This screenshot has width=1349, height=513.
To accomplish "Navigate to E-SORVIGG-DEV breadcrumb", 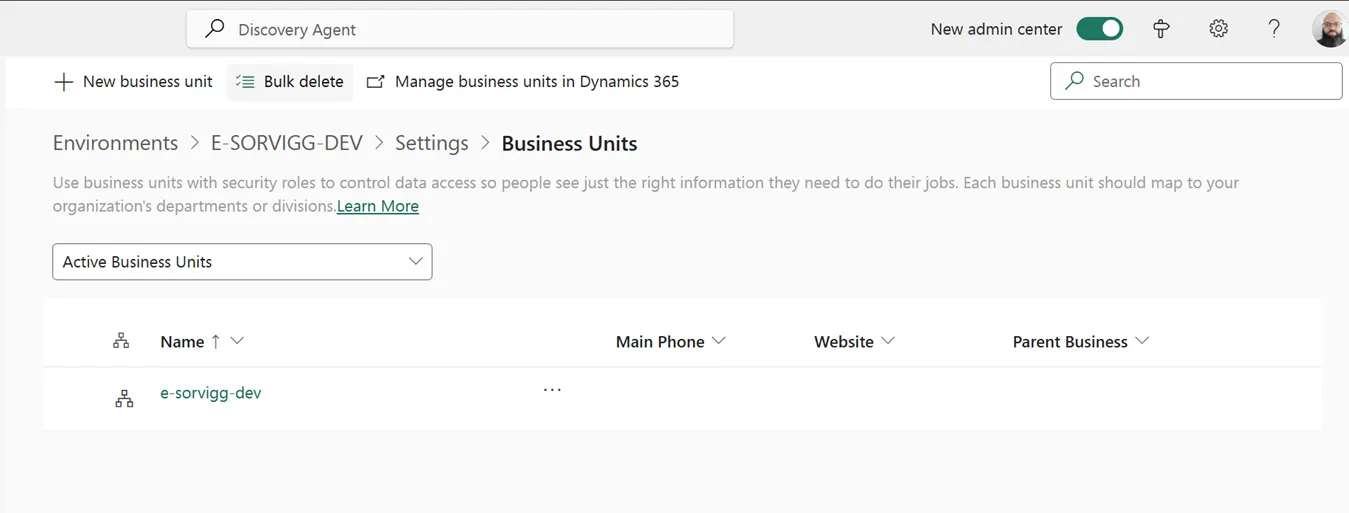I will point(286,143).
